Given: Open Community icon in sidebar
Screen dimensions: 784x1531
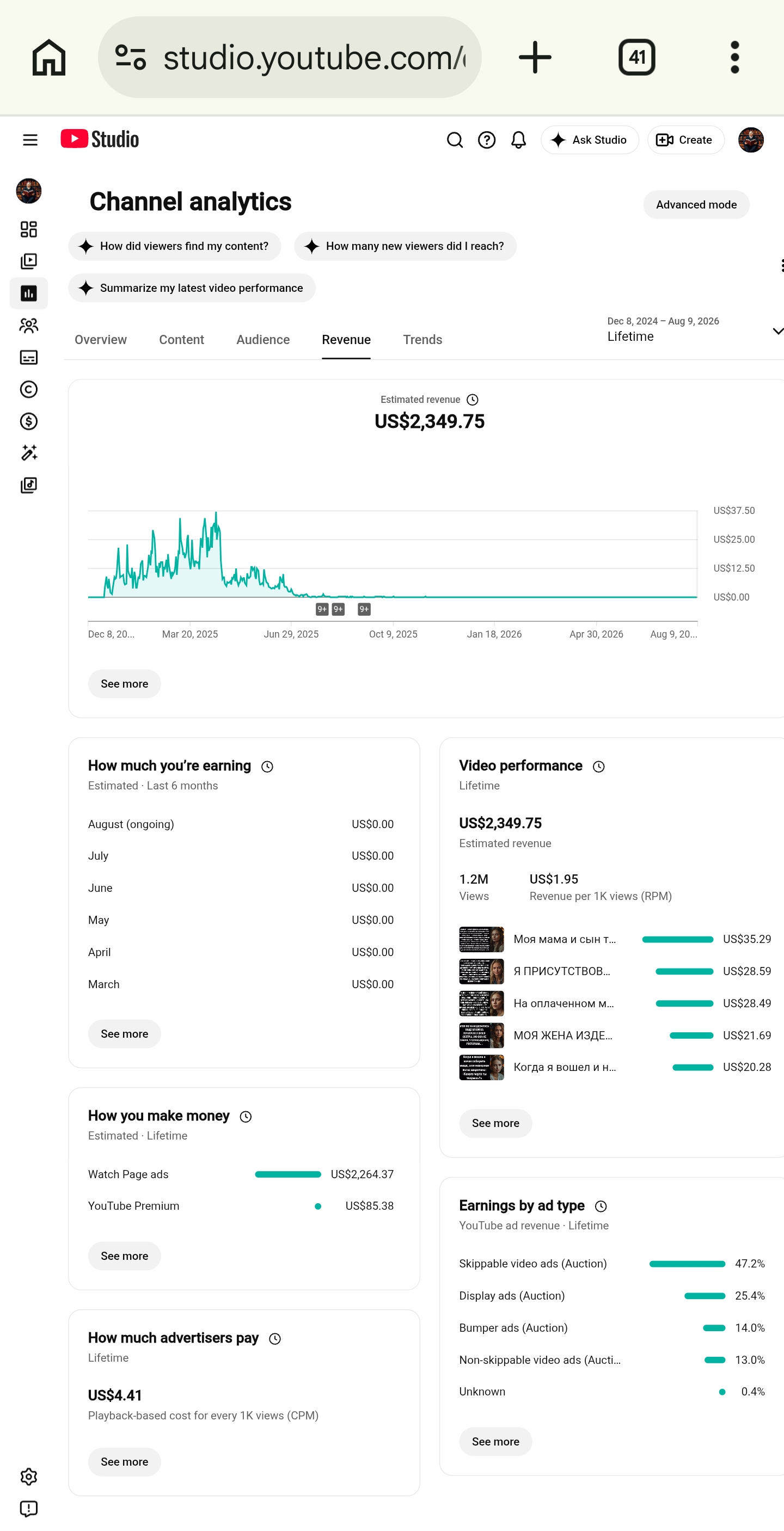Looking at the screenshot, I should click(28, 325).
